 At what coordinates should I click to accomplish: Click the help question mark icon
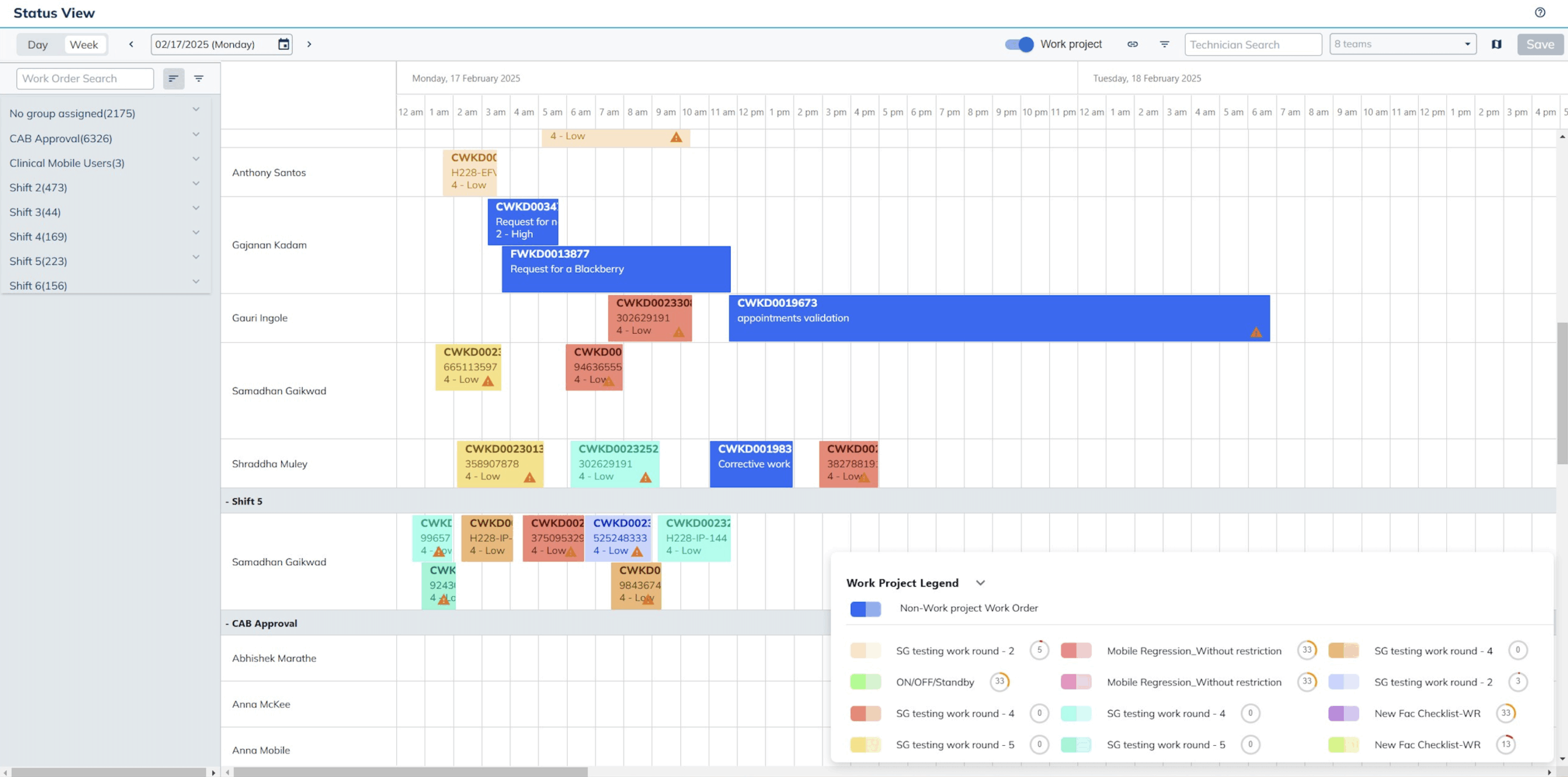pyautogui.click(x=1540, y=12)
